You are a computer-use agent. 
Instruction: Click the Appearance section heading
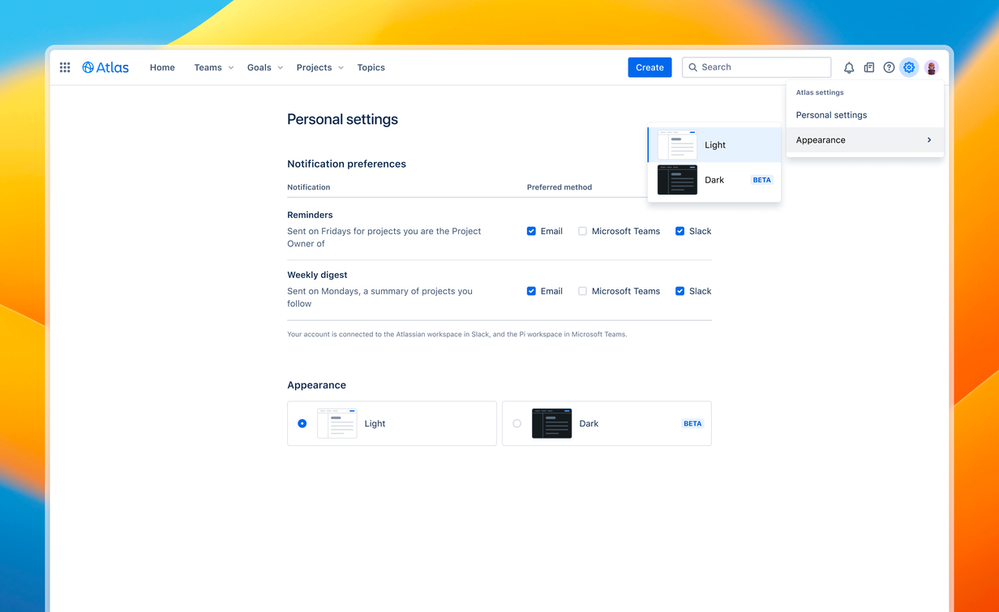(317, 385)
